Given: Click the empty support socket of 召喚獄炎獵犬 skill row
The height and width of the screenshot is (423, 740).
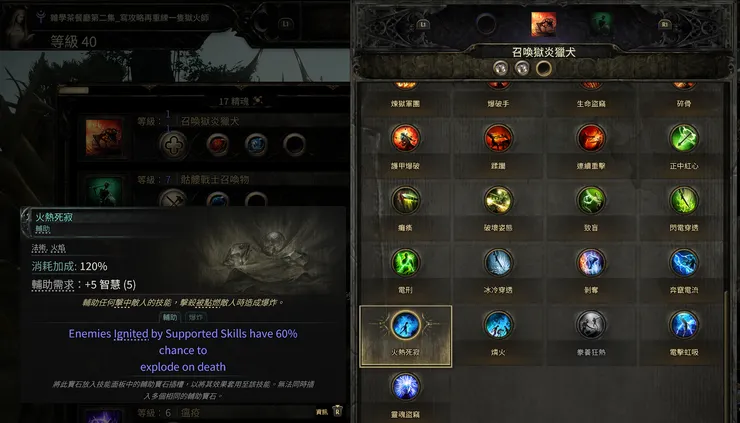Looking at the screenshot, I should coord(294,144).
